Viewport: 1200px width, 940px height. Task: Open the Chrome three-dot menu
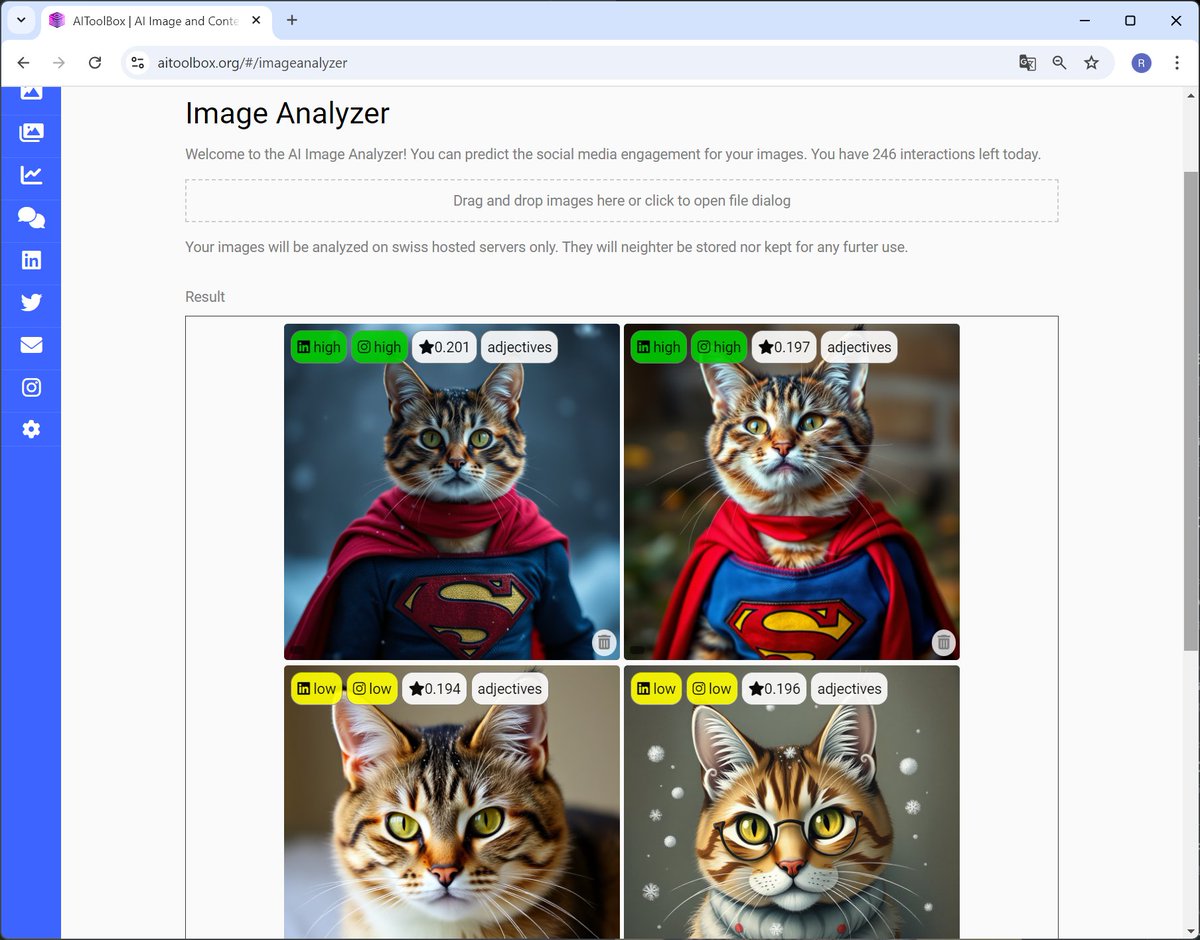click(x=1175, y=62)
